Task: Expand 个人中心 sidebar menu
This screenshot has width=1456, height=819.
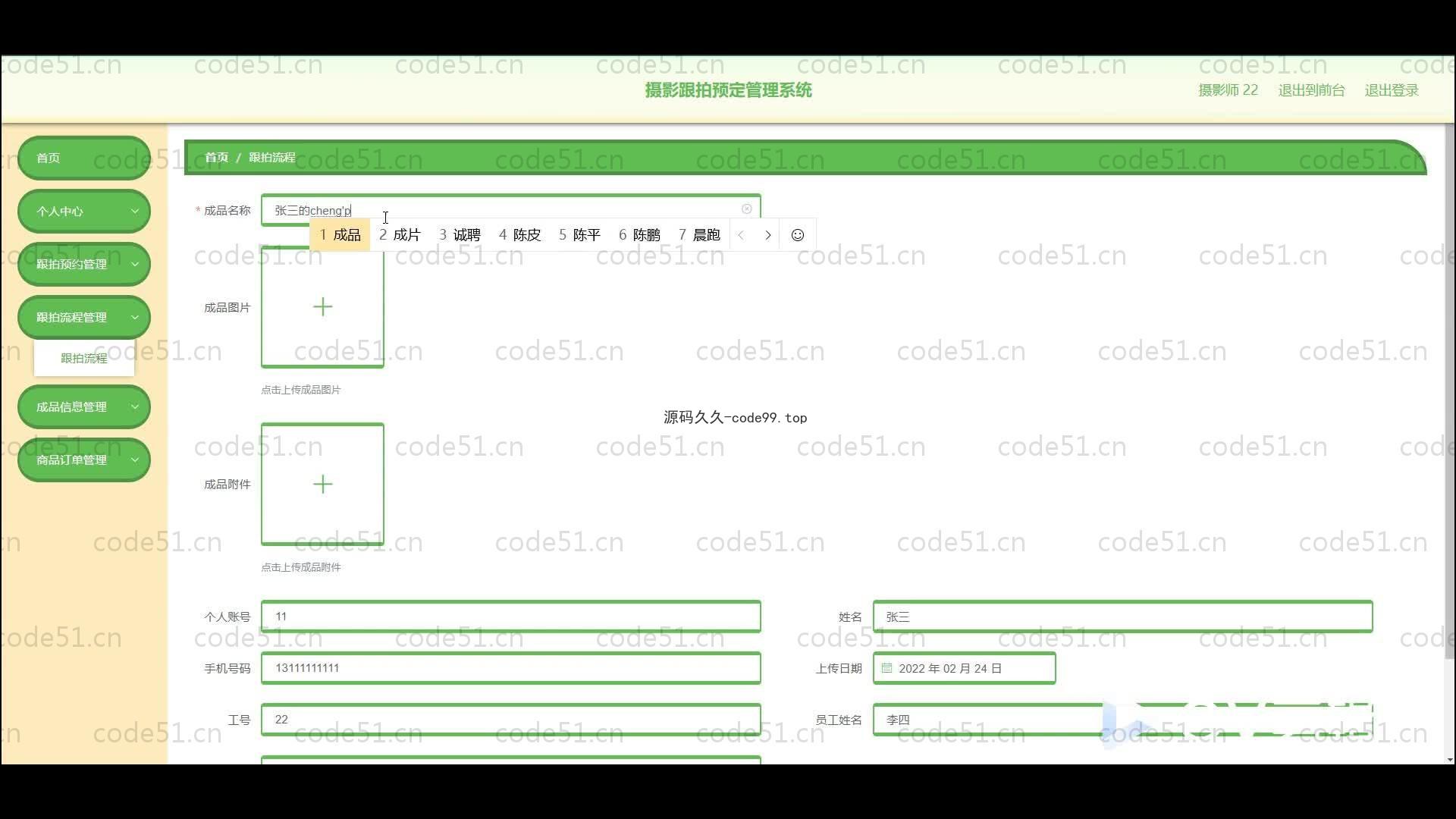Action: (83, 212)
